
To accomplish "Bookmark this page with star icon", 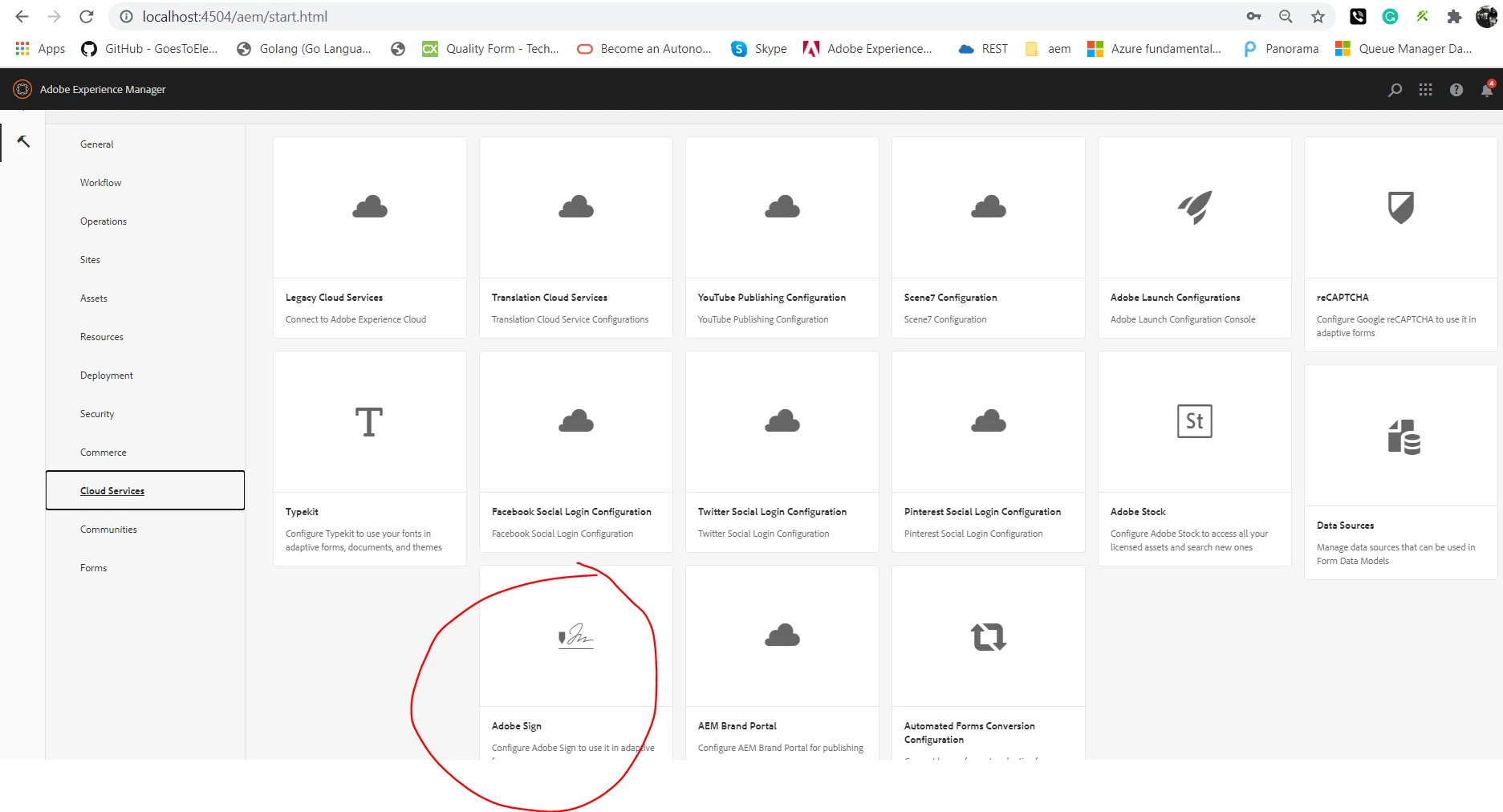I will [x=1318, y=16].
